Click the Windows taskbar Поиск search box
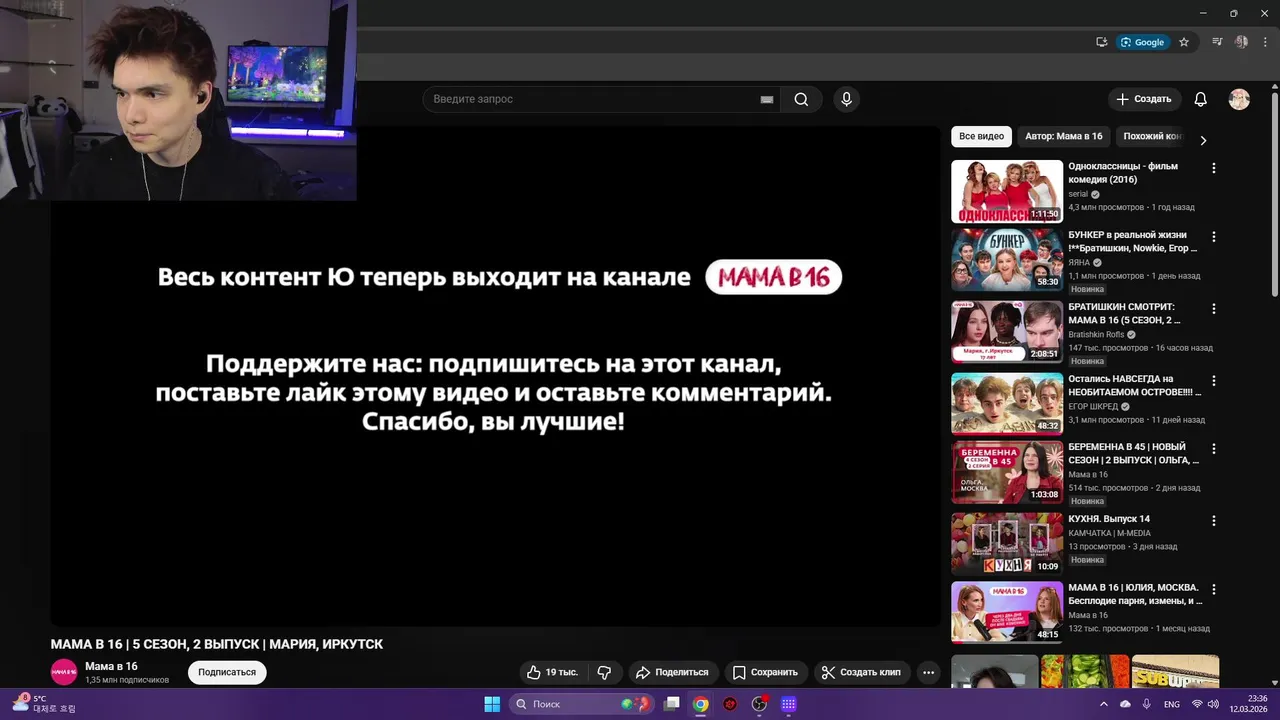Screen dimensions: 1280x720 [581, 704]
